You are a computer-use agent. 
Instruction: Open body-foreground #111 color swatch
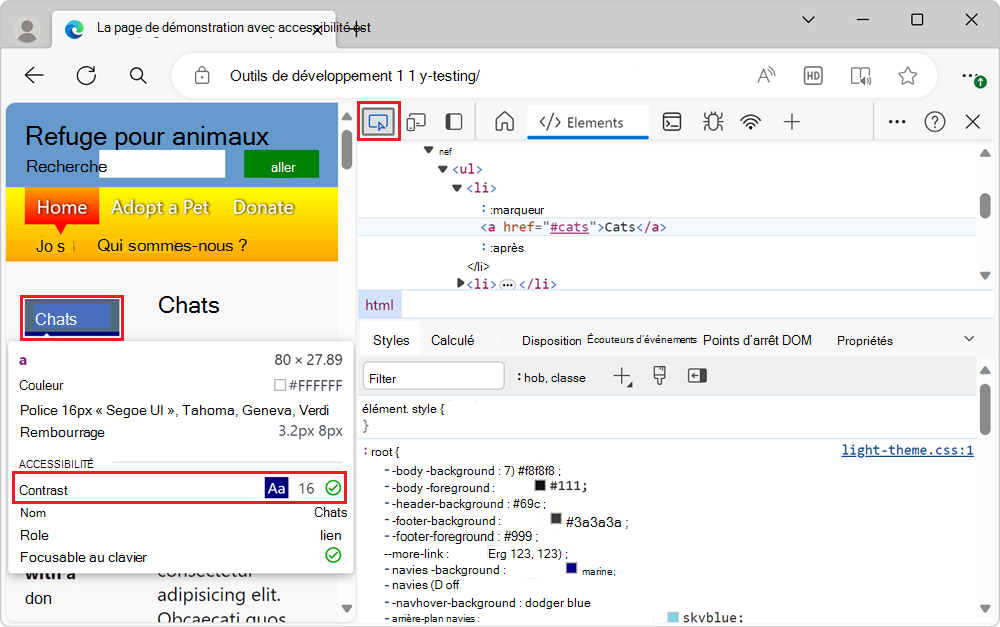[540, 485]
